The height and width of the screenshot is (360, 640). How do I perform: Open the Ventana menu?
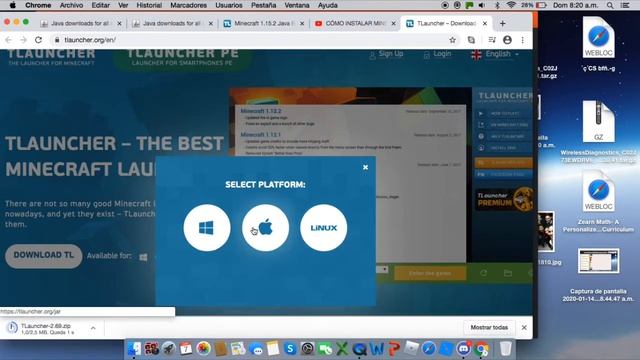297,5
